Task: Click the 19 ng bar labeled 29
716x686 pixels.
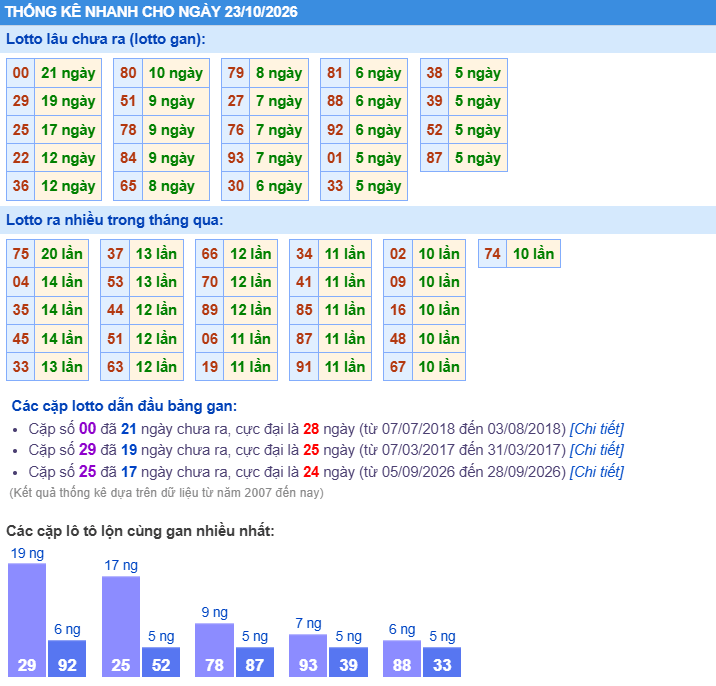Action: pyautogui.click(x=27, y=620)
